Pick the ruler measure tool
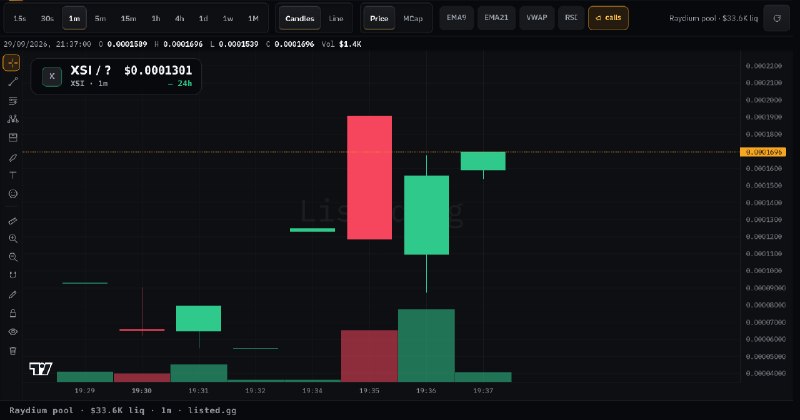Screen dimensions: 800x420 13,221
